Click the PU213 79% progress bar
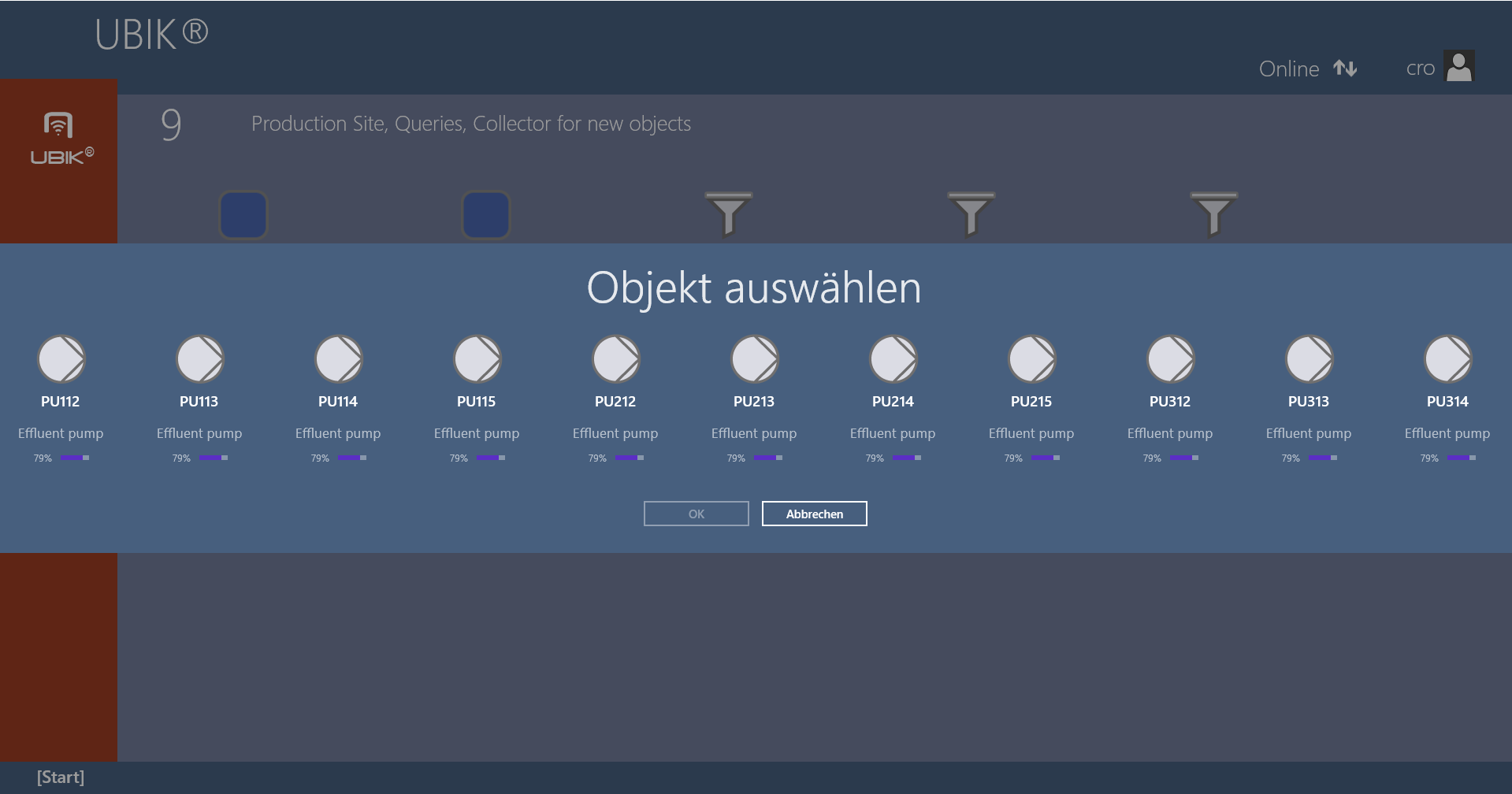This screenshot has width=1512, height=794. tap(767, 458)
